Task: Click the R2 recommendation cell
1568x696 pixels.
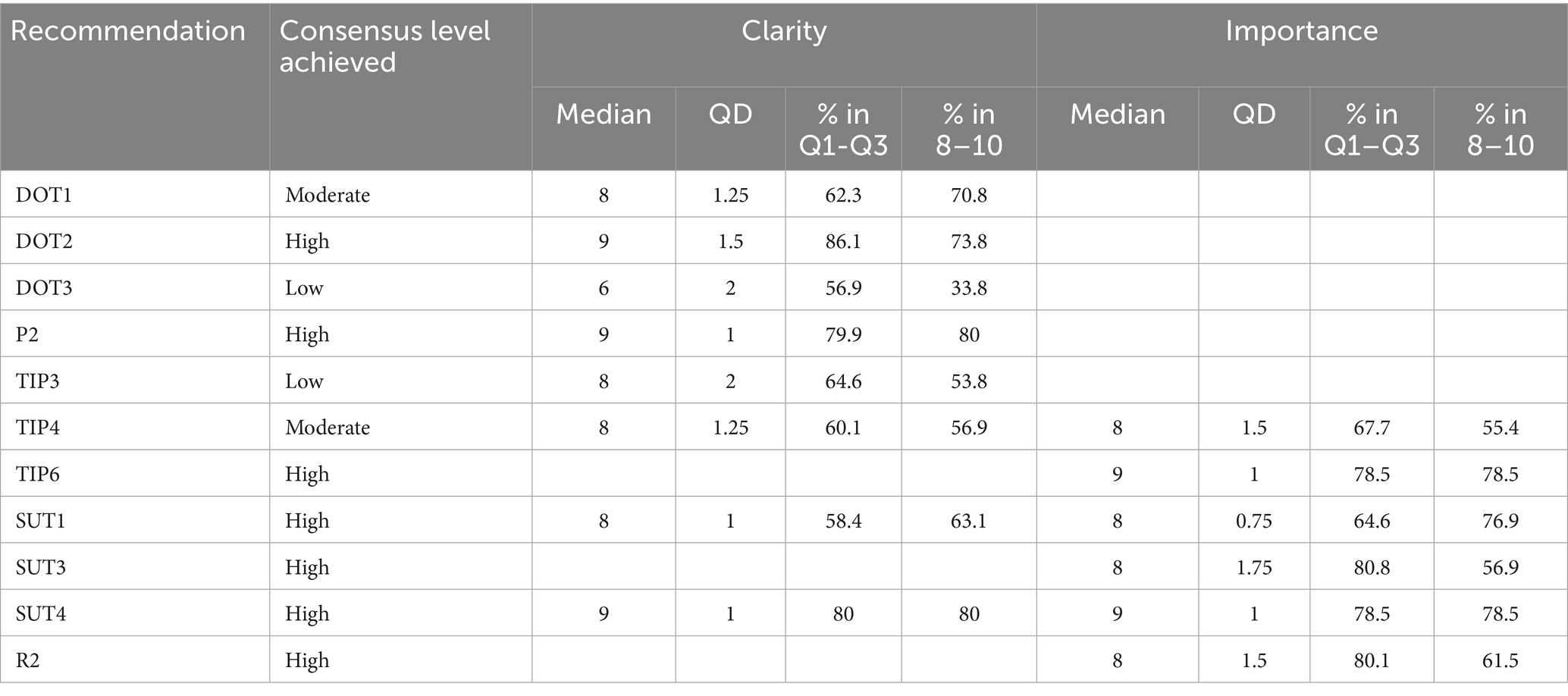Action: point(28,660)
